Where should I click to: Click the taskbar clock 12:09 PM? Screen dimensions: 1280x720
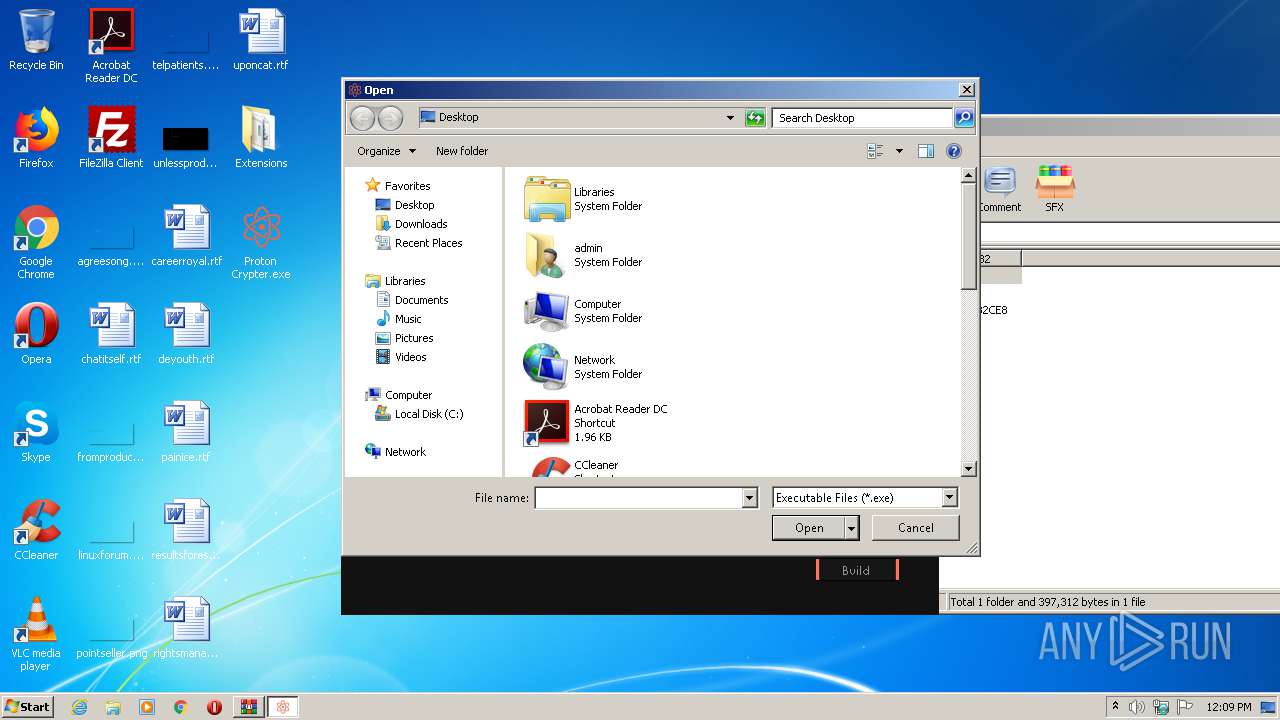pos(1229,707)
